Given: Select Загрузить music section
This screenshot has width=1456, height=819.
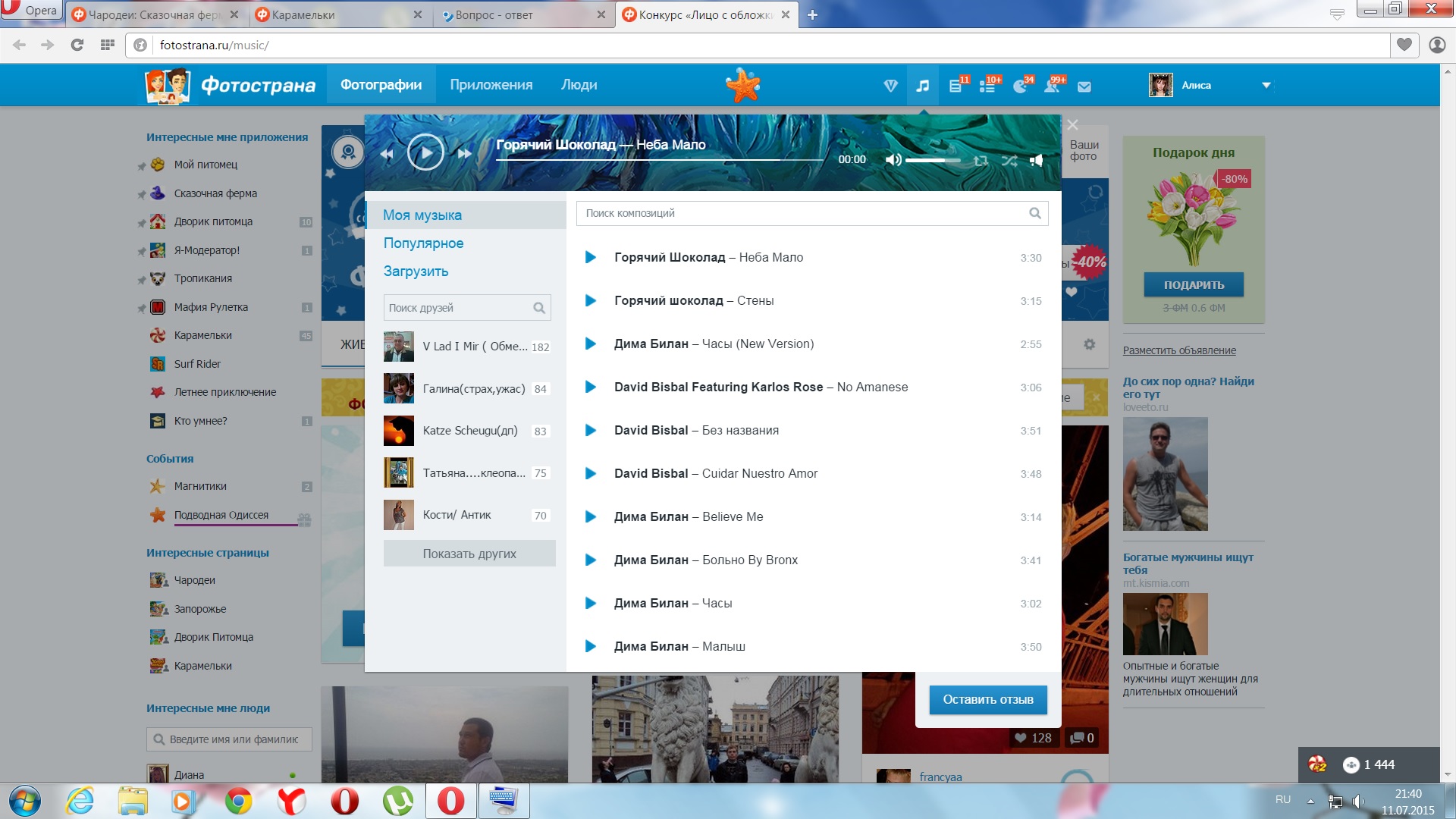Looking at the screenshot, I should point(416,271).
